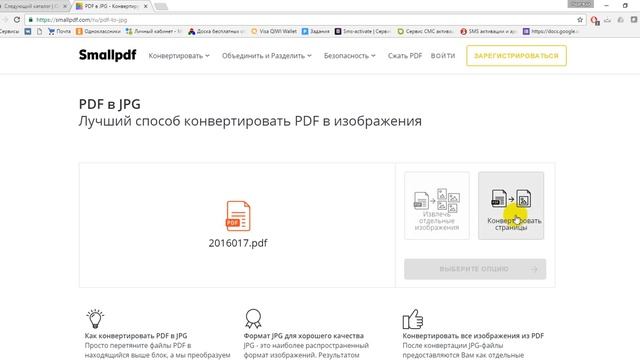Viewport: 640px width, 360px height.
Task: Open the docs.google bookmark
Action: (x=551, y=31)
